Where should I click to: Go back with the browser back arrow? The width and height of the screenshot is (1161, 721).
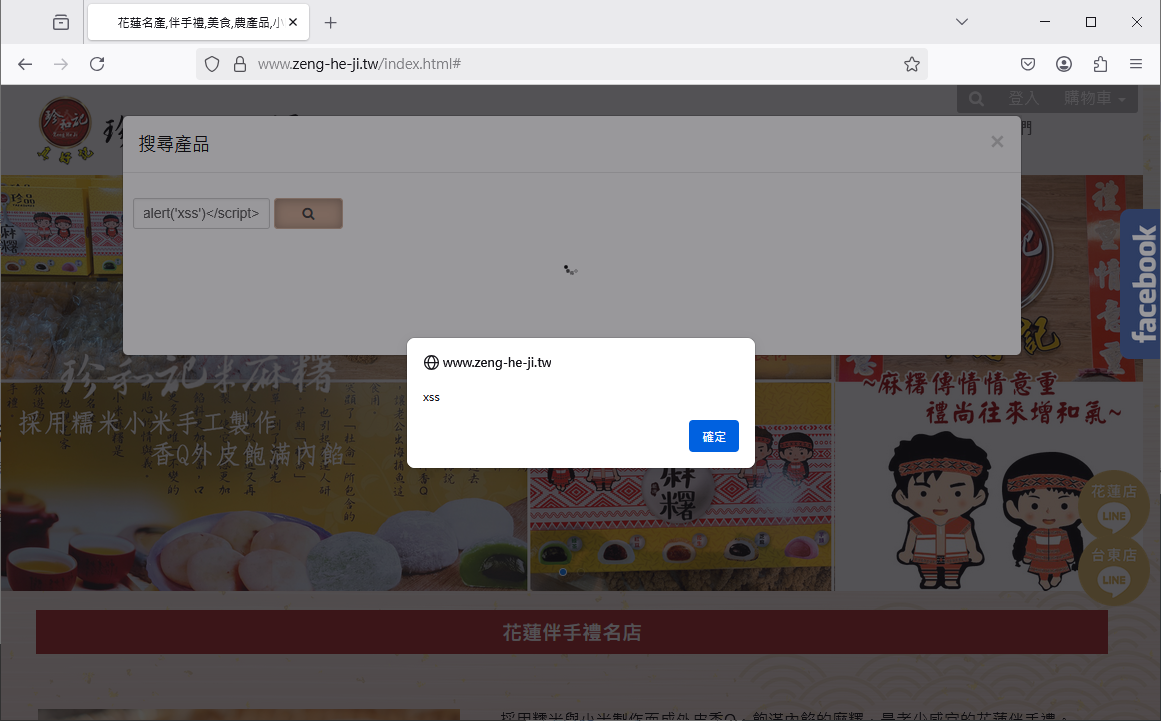tap(25, 64)
